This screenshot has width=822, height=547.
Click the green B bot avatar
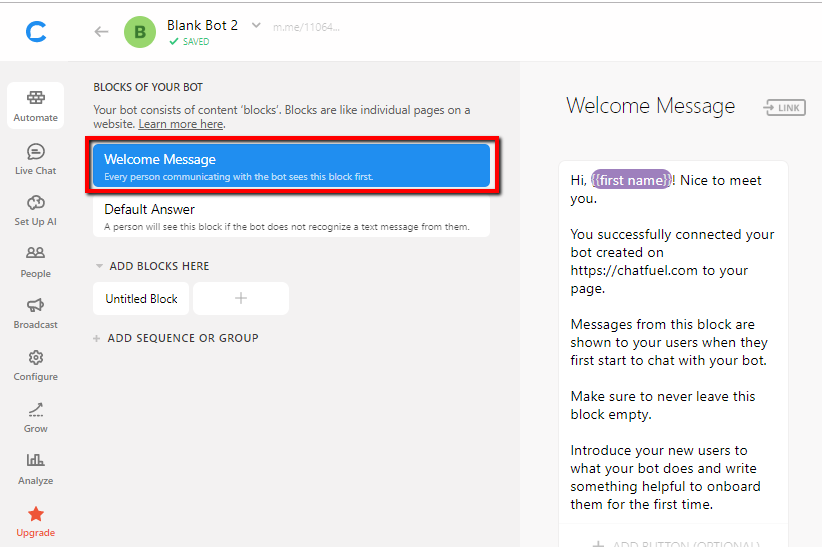(140, 32)
